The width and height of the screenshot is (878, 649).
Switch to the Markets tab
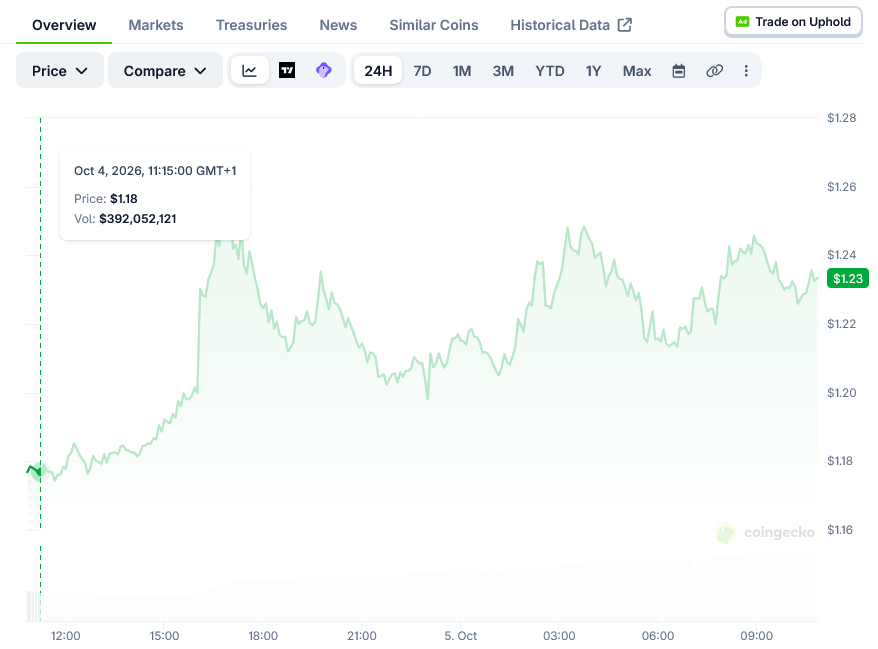point(156,25)
